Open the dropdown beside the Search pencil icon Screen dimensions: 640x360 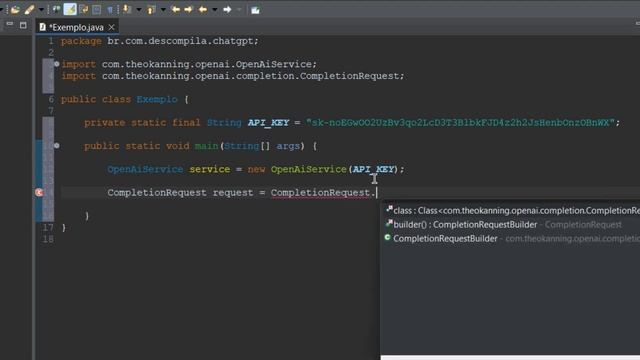pos(41,9)
